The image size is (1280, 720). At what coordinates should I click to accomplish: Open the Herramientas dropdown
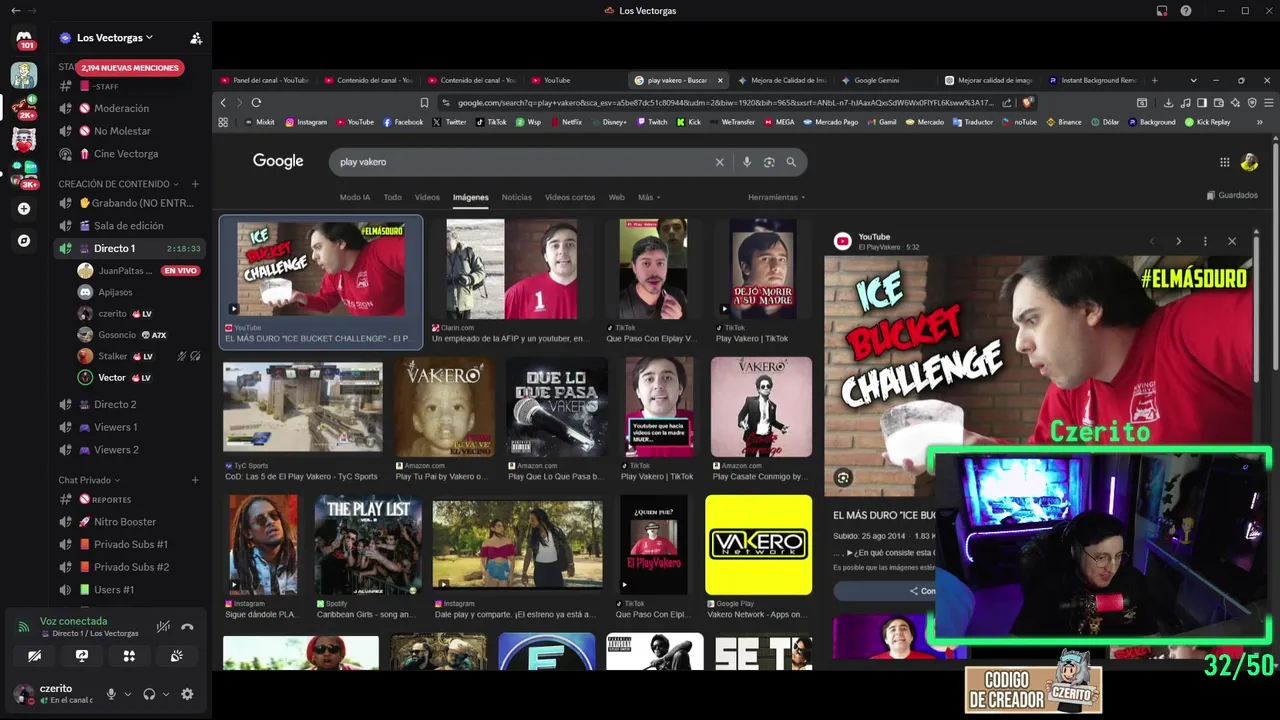pos(776,197)
